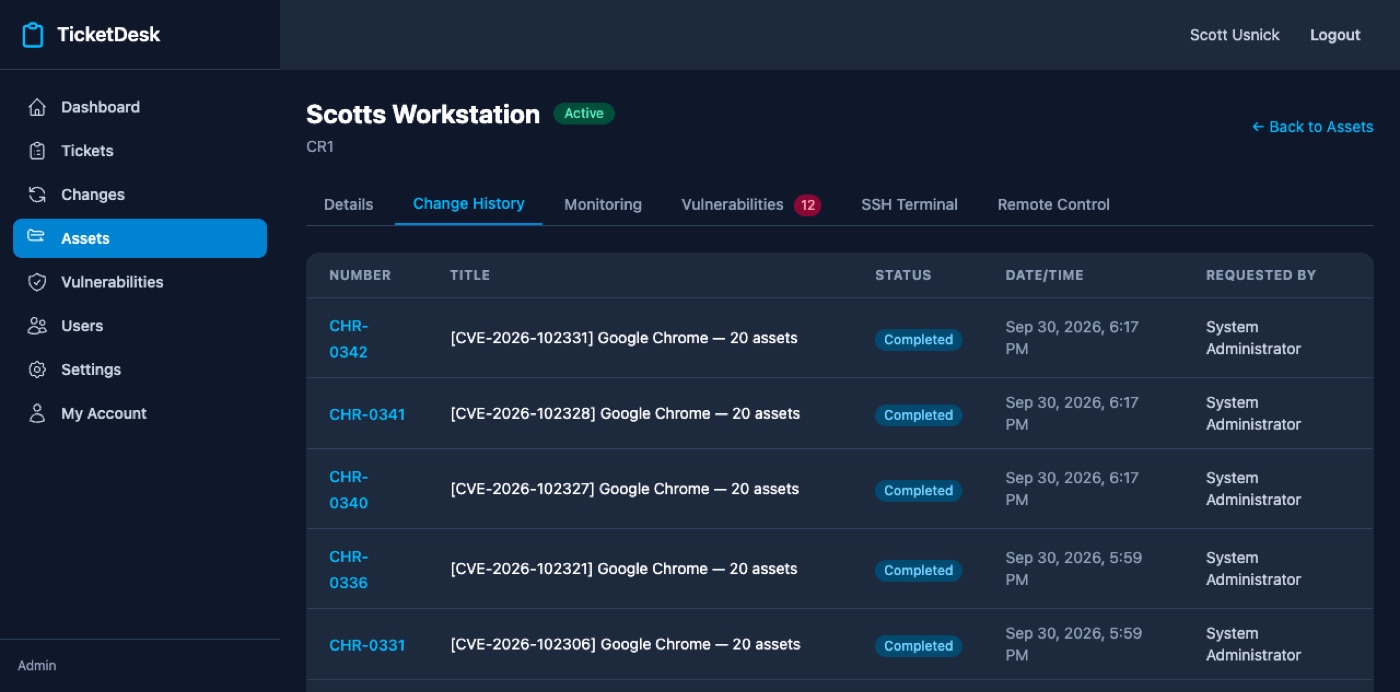Navigate to My Account
This screenshot has width=1400, height=692.
pyautogui.click(x=140, y=413)
